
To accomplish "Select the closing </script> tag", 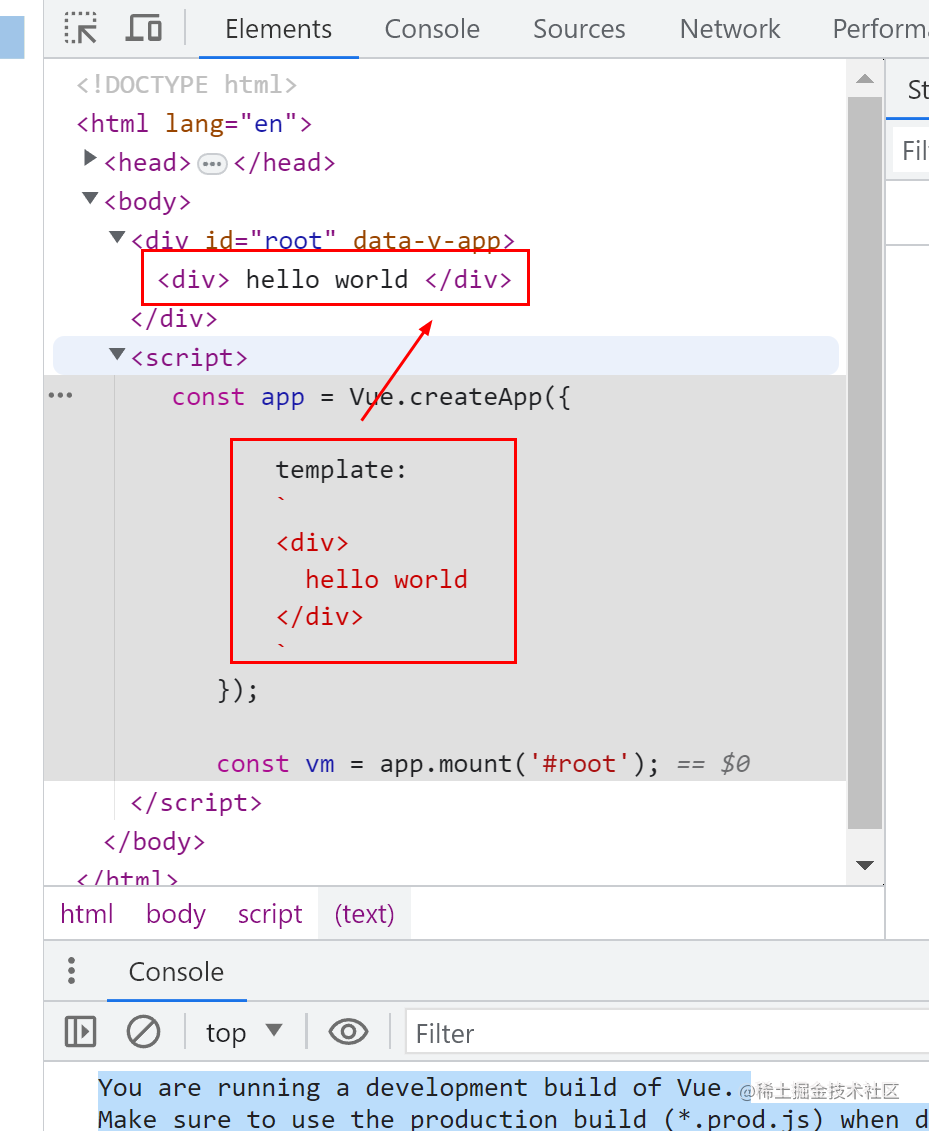I will point(196,802).
